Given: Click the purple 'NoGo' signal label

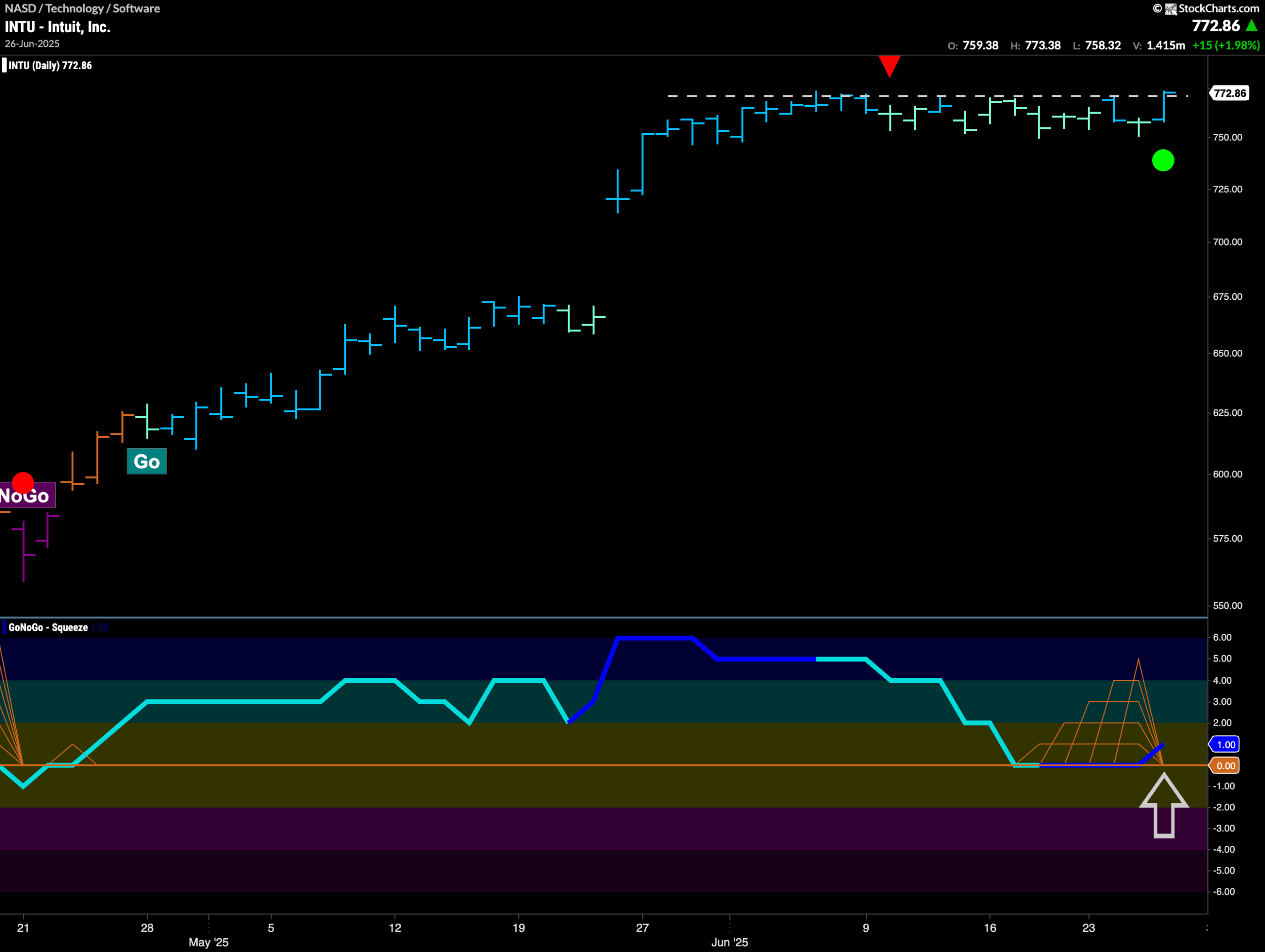Looking at the screenshot, I should coord(27,495).
